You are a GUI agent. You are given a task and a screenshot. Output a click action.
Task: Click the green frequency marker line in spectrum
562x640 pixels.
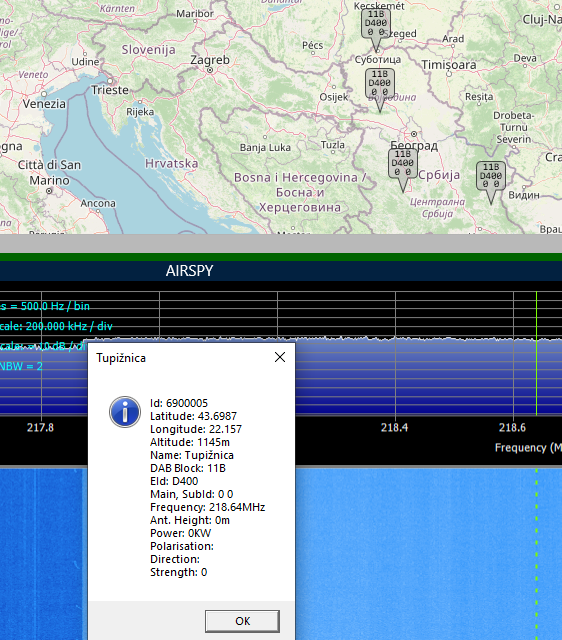tap(536, 353)
